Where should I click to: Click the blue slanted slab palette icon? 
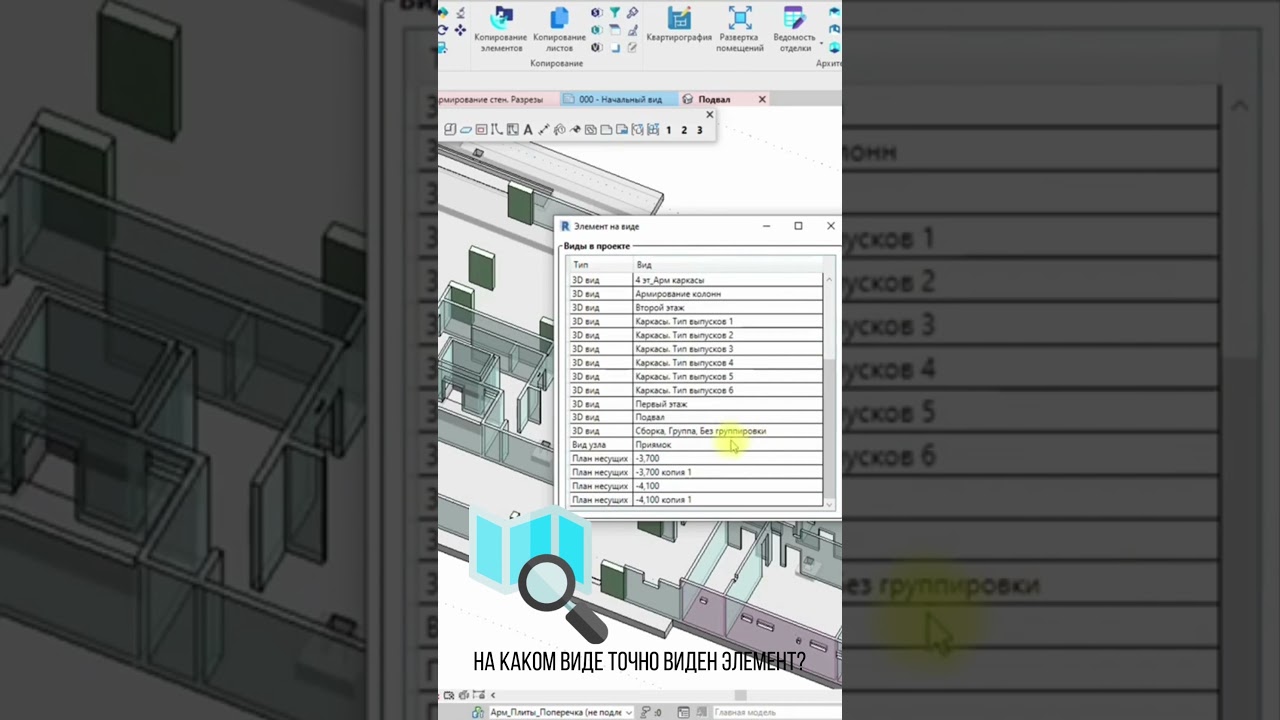466,130
